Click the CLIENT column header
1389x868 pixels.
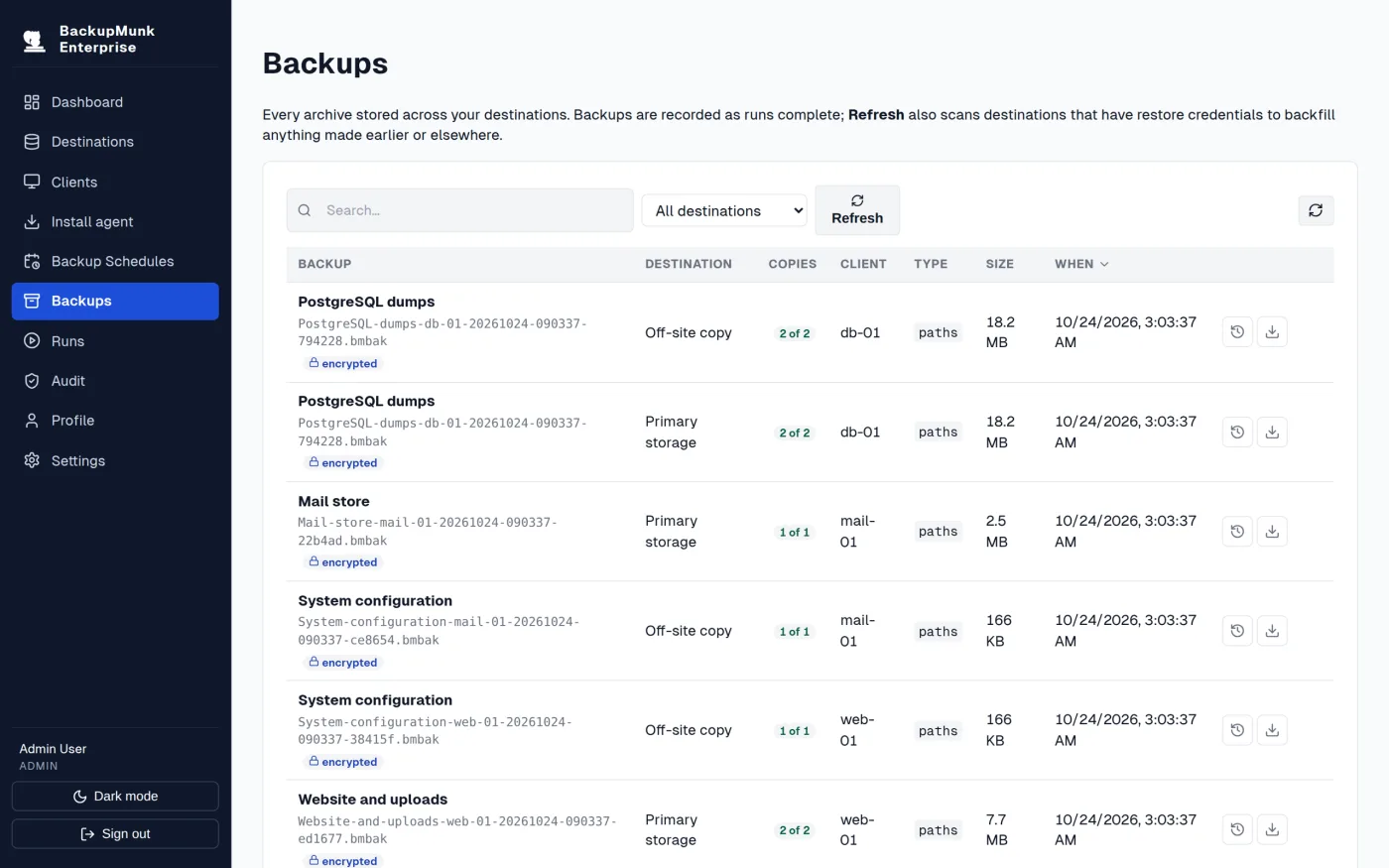pos(863,264)
